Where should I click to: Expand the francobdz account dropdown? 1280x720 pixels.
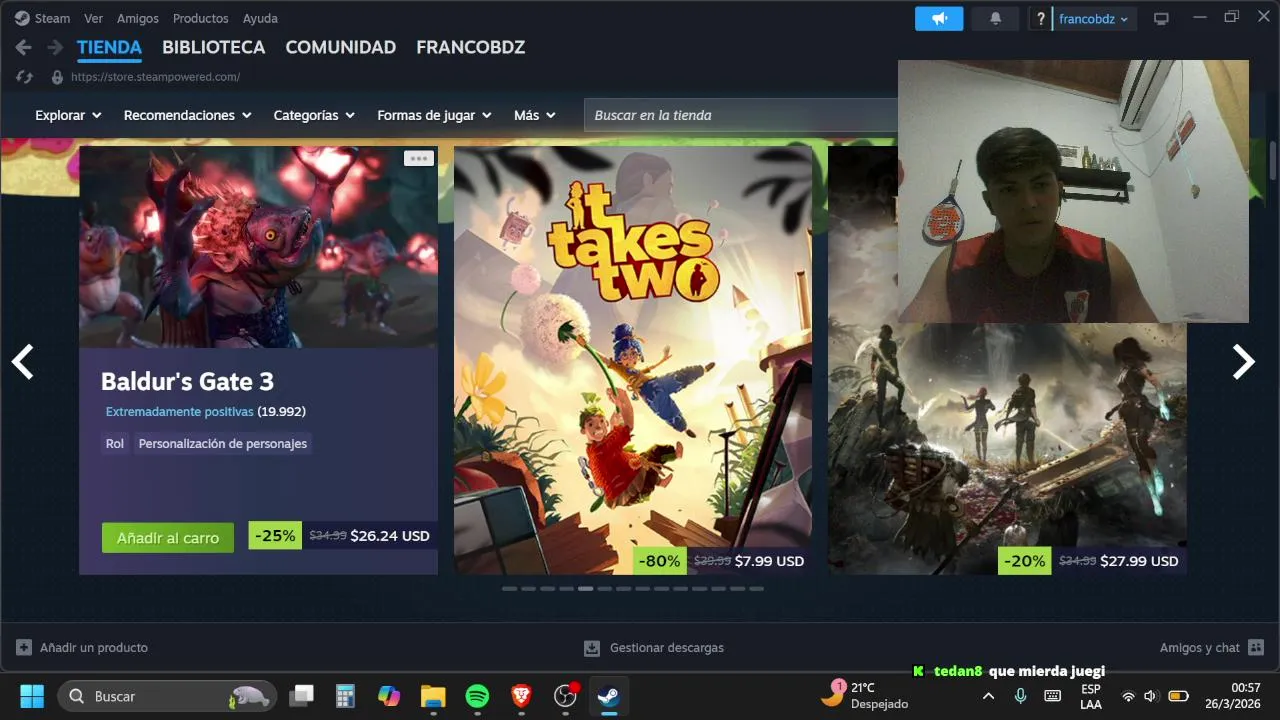1094,18
